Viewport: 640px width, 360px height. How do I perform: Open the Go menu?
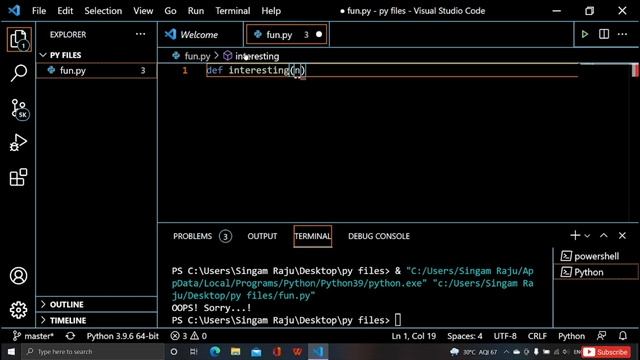[x=170, y=11]
